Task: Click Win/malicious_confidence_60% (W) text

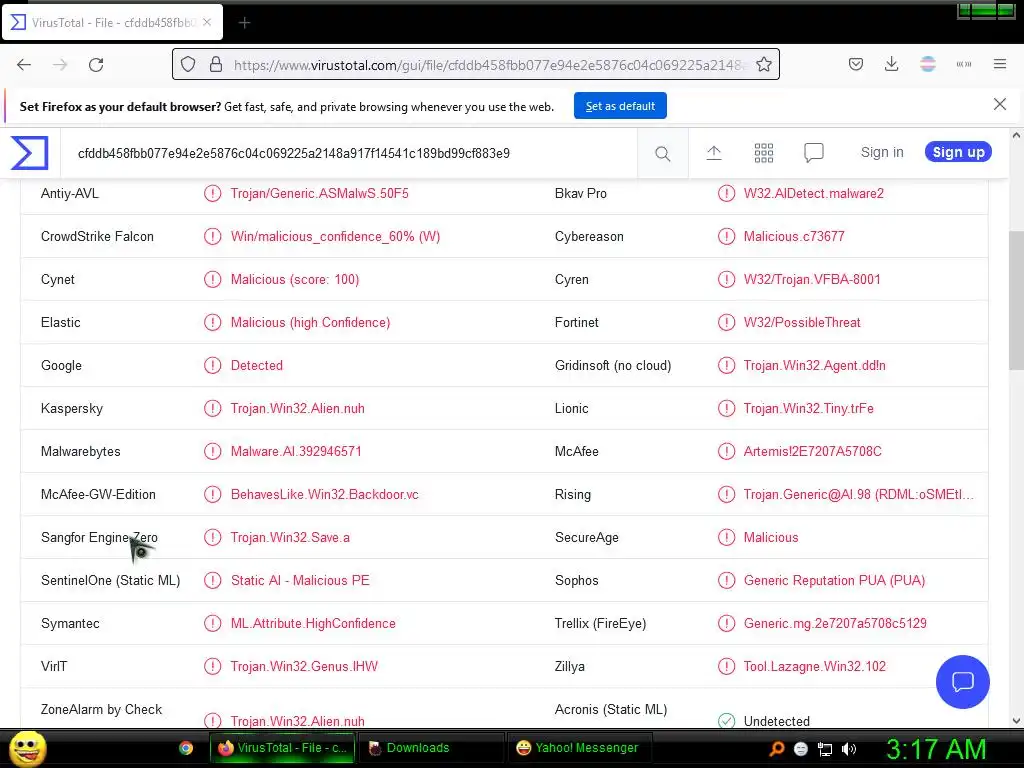Action: pyautogui.click(x=335, y=236)
